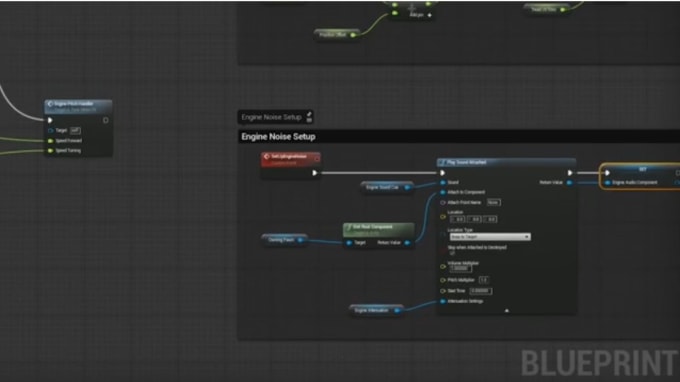The height and width of the screenshot is (382, 680).
Task: Click output pin of Owning Pawn variable
Action: [x=300, y=240]
